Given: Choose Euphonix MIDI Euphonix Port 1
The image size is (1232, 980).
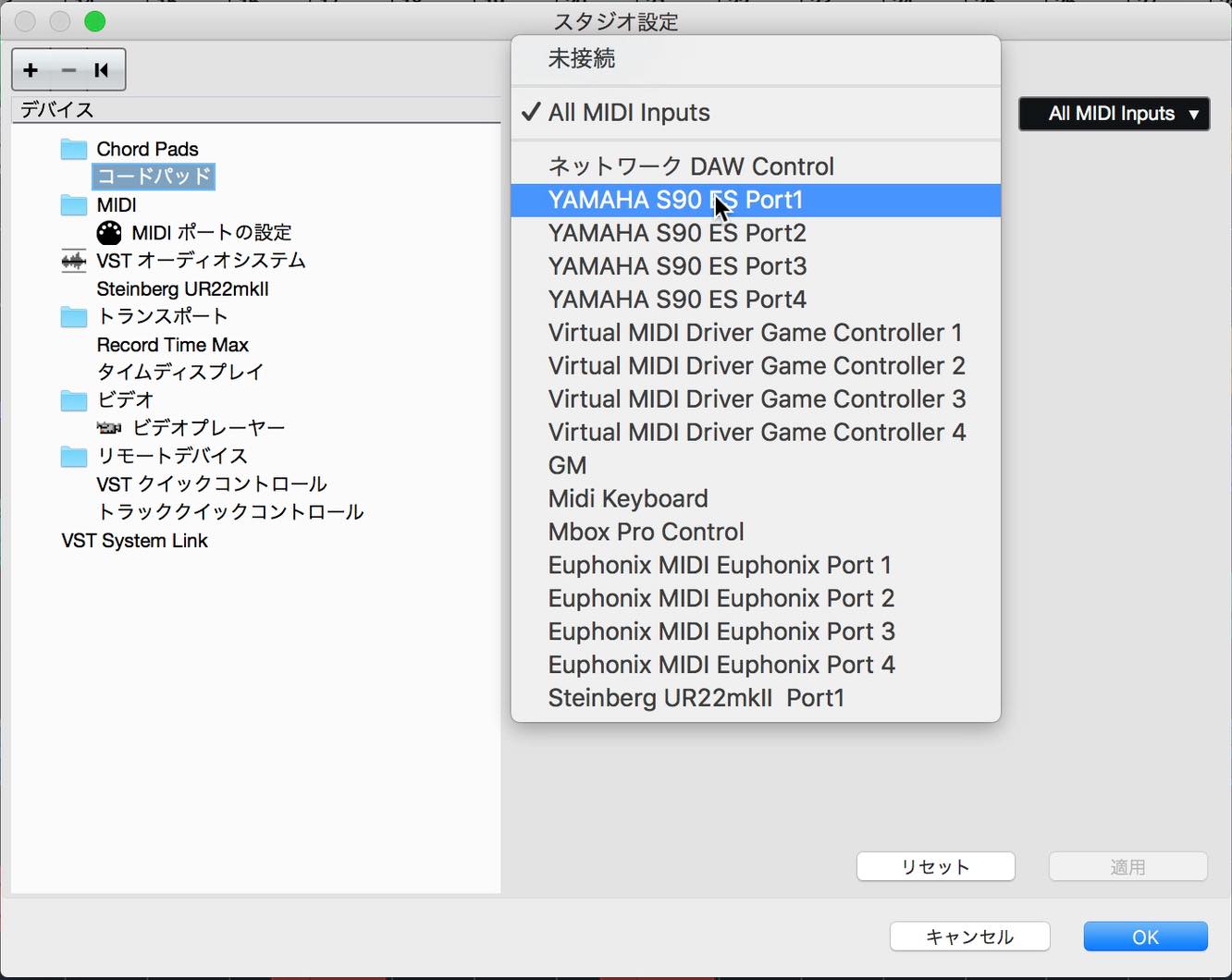Looking at the screenshot, I should pyautogui.click(x=756, y=566).
